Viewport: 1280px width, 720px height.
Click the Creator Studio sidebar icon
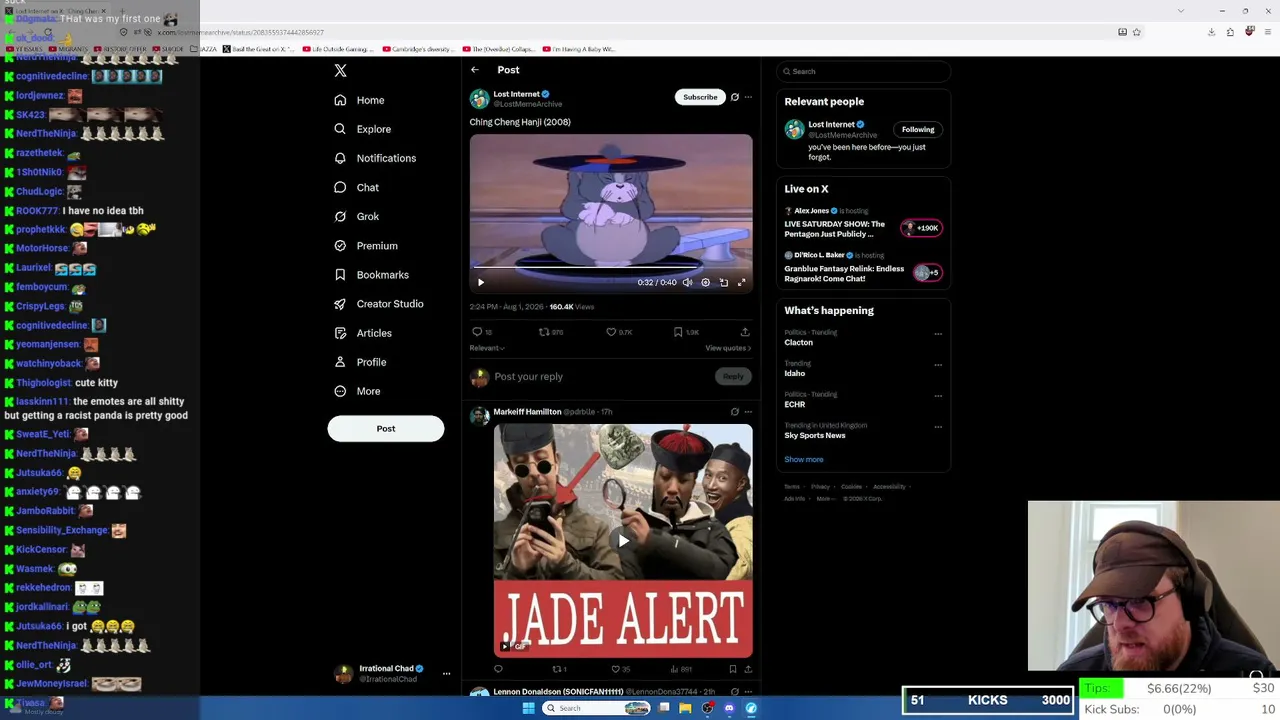(x=340, y=303)
